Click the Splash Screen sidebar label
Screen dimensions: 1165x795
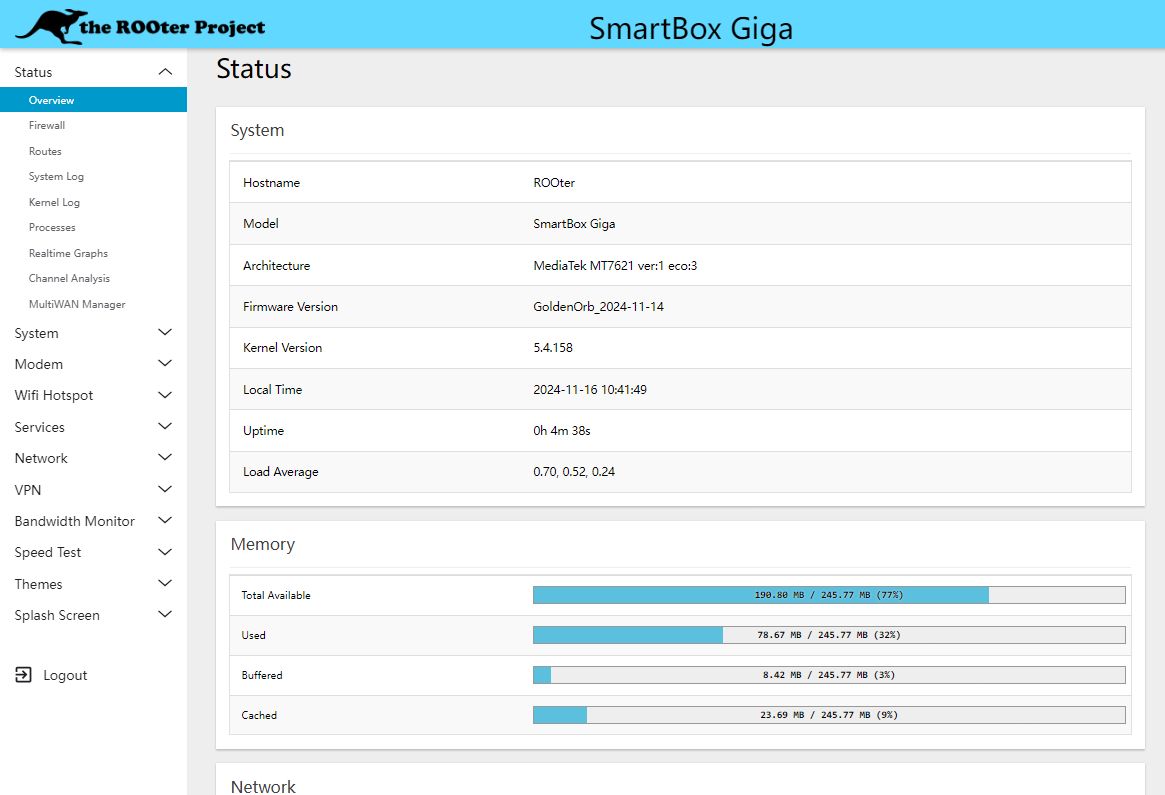click(x=57, y=615)
